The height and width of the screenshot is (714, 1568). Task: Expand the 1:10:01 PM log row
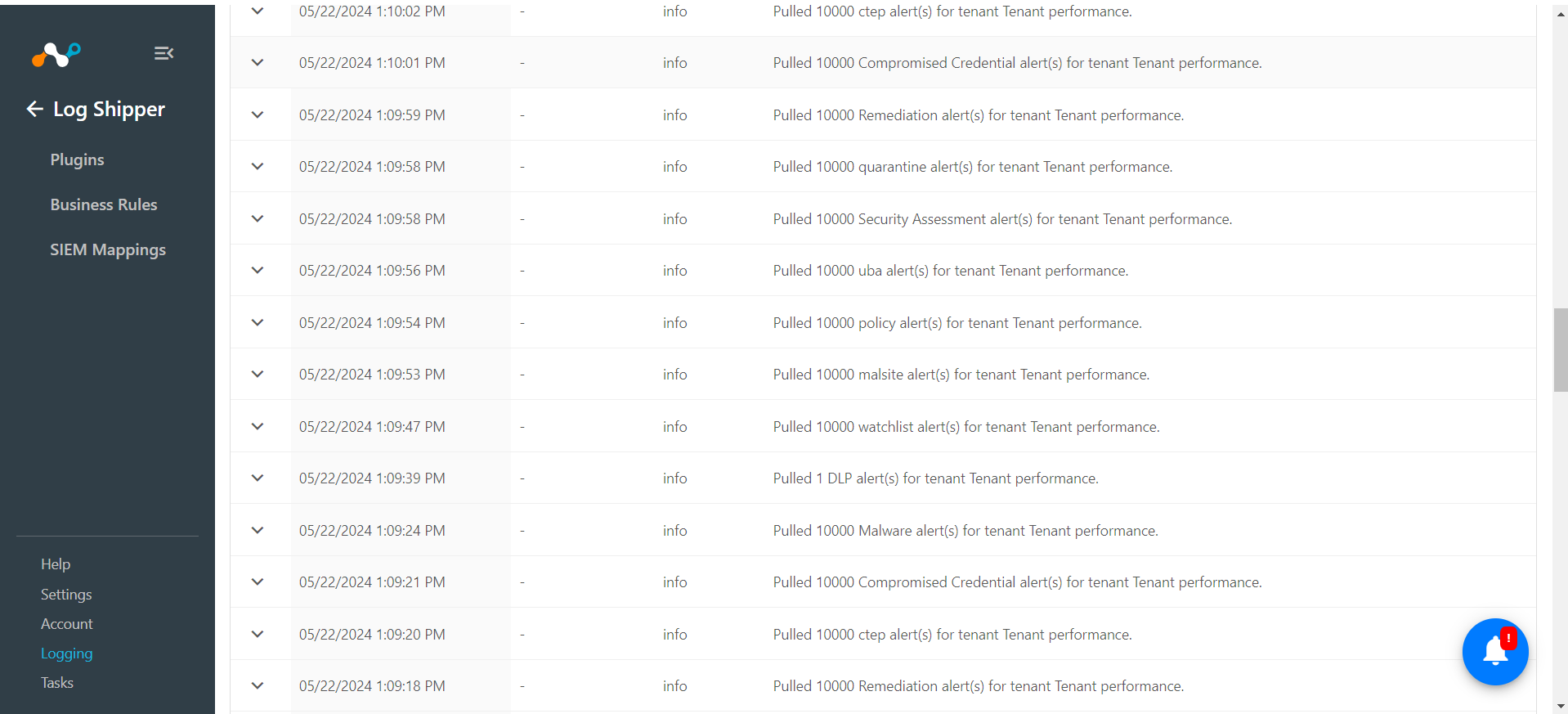[x=258, y=63]
